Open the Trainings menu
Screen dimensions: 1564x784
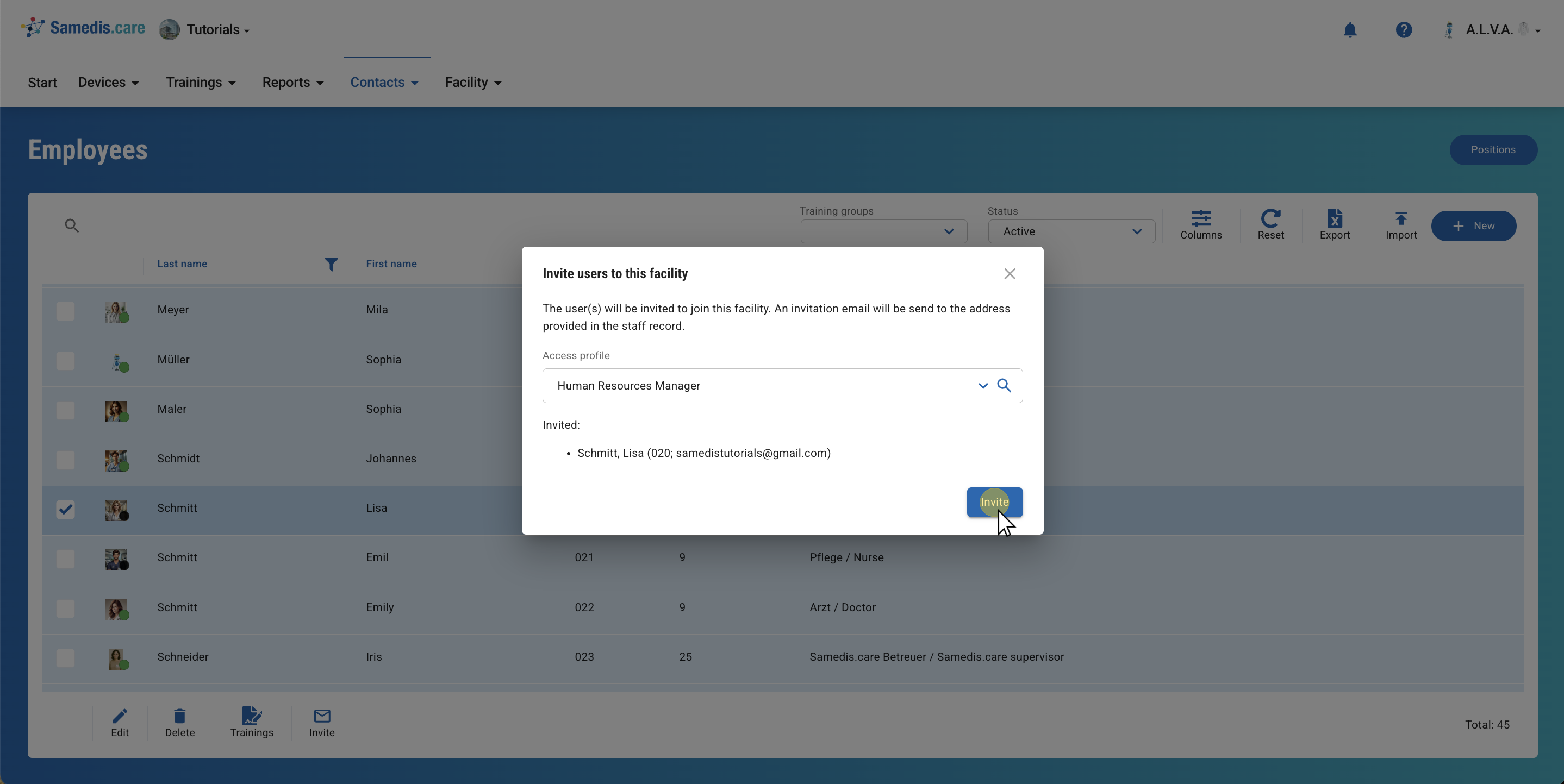tap(201, 83)
